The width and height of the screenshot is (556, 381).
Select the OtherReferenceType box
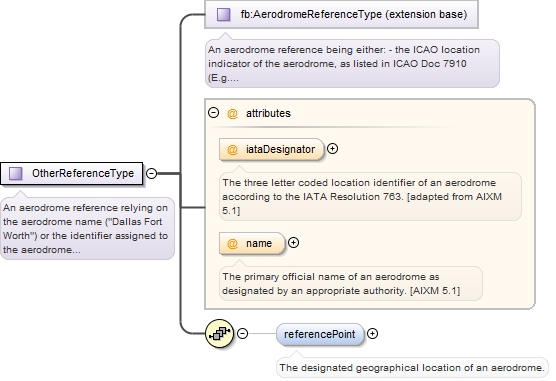click(x=72, y=173)
